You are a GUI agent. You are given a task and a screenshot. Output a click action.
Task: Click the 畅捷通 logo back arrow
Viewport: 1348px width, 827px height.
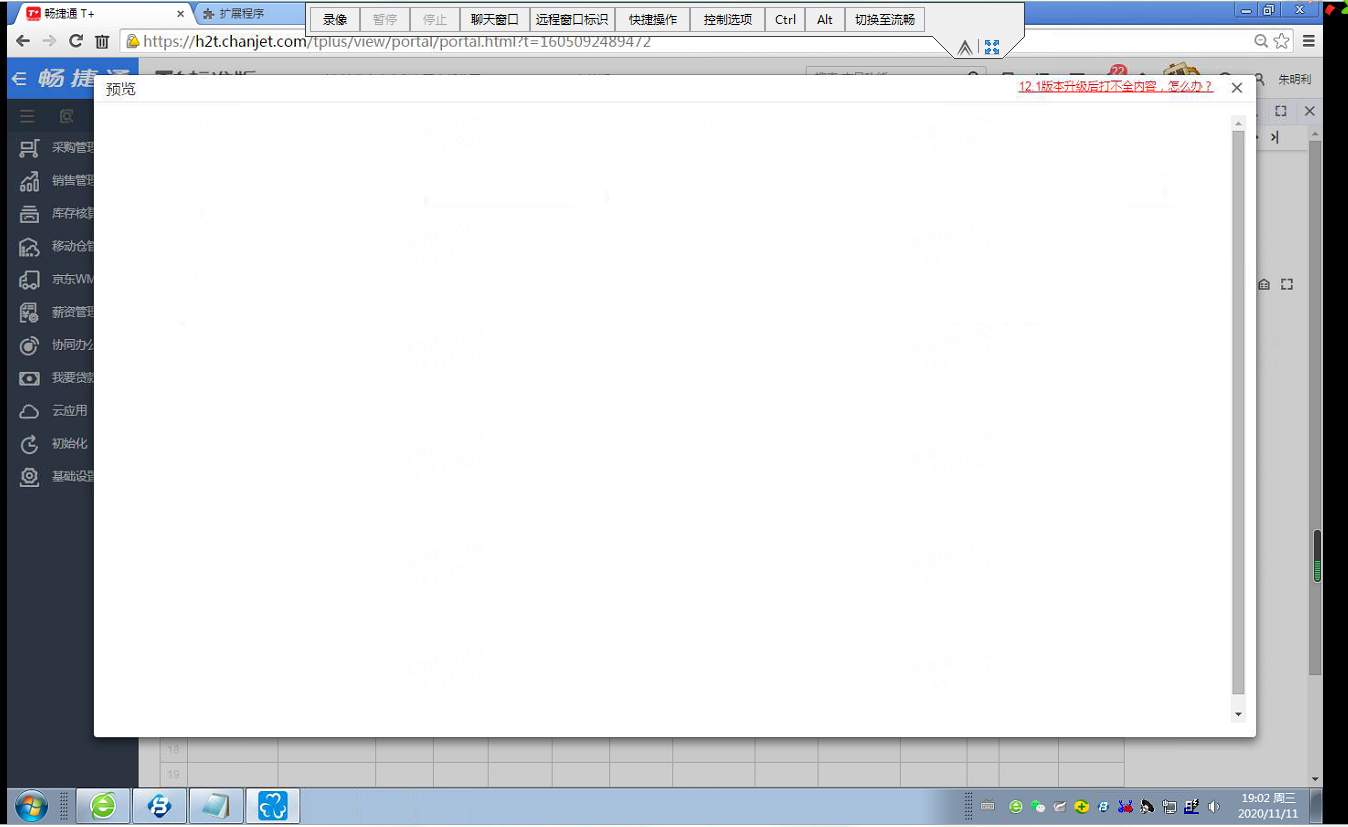(x=19, y=80)
